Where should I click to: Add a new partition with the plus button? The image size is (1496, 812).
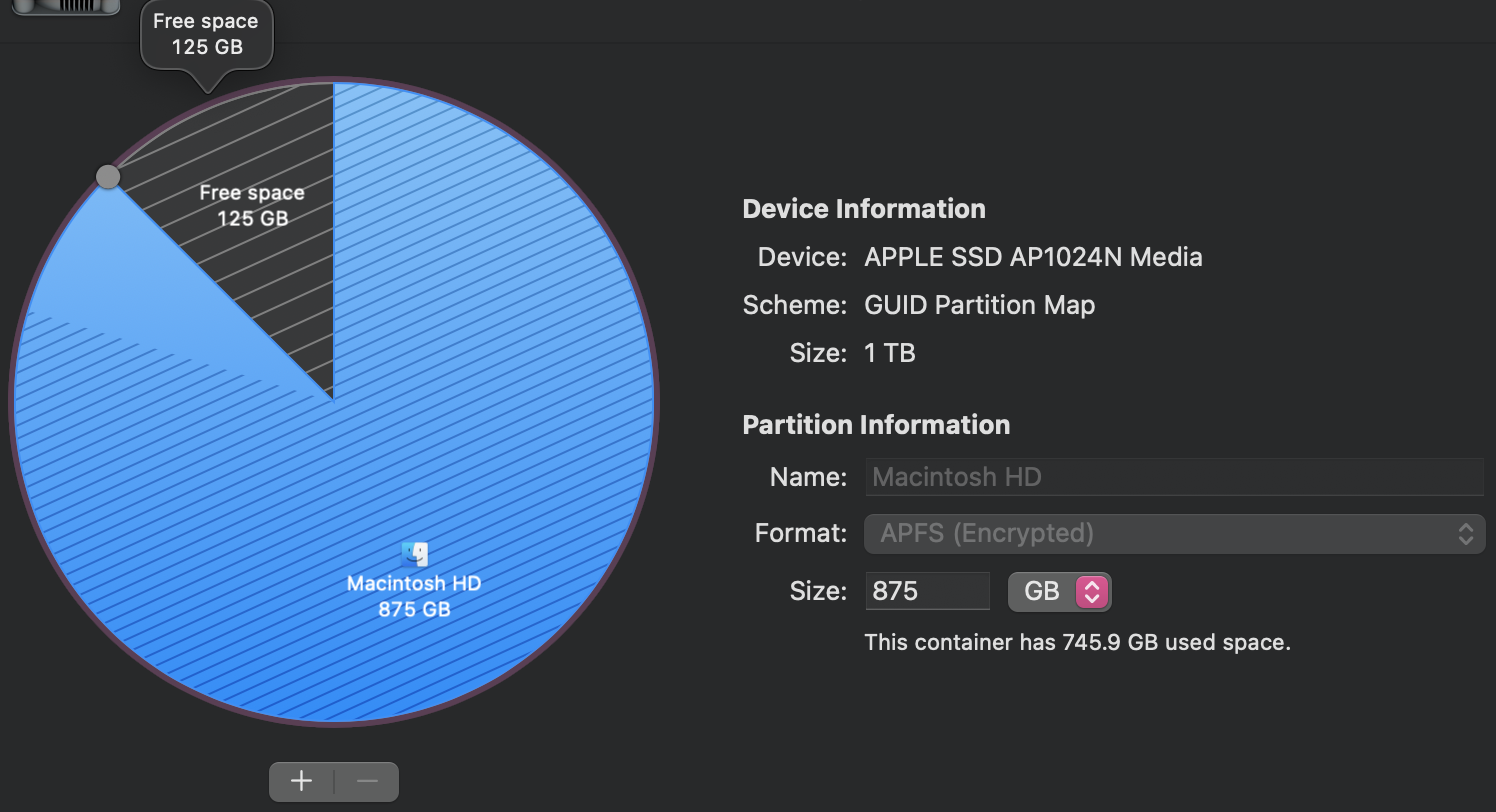tap(301, 781)
